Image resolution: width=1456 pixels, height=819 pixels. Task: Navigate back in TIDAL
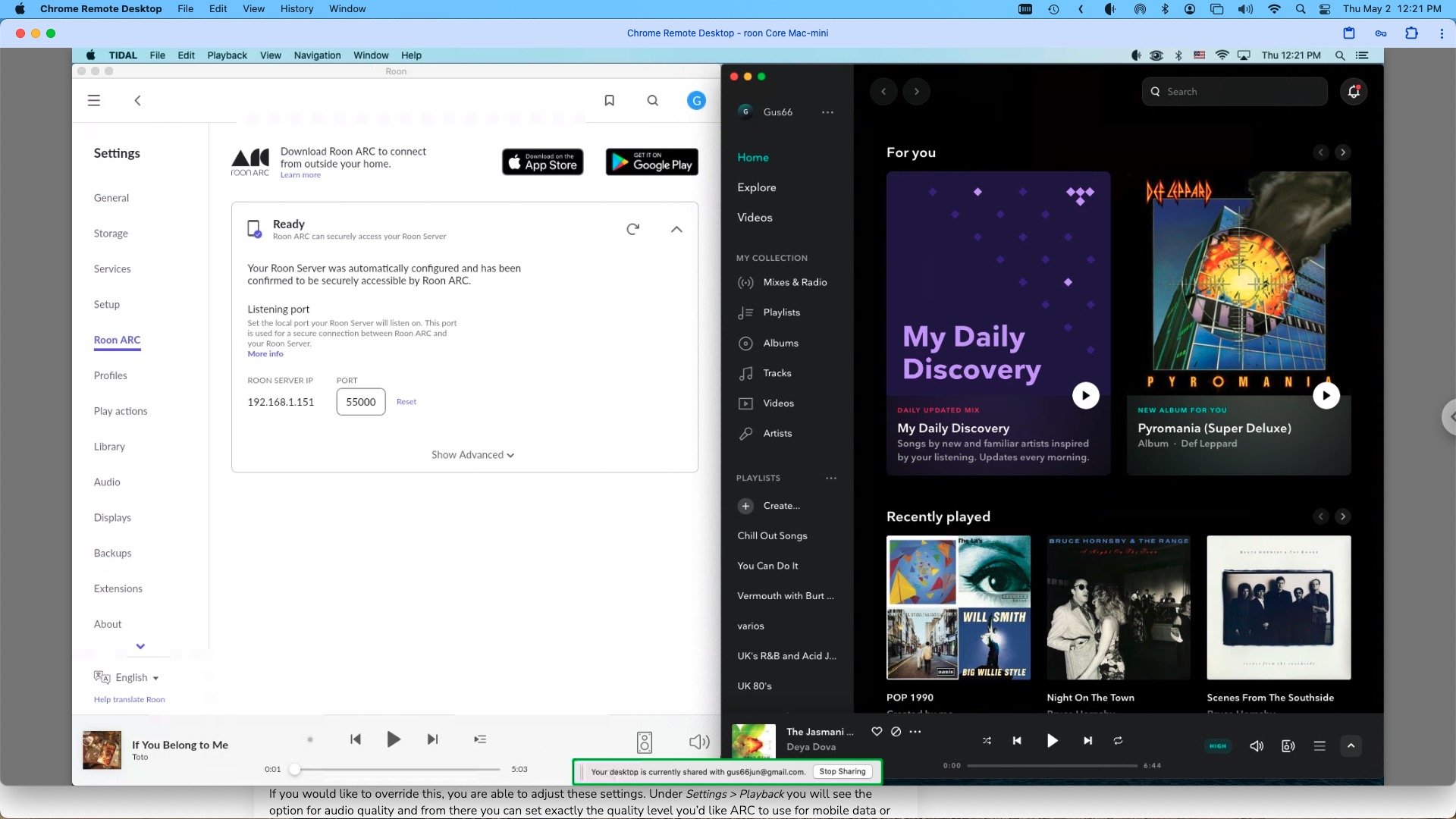point(883,92)
